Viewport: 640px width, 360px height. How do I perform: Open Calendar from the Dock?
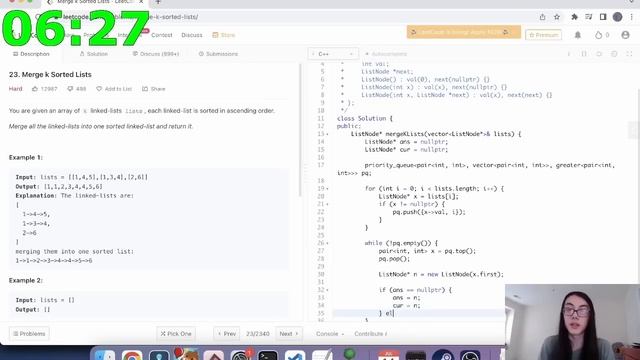[x=389, y=355]
